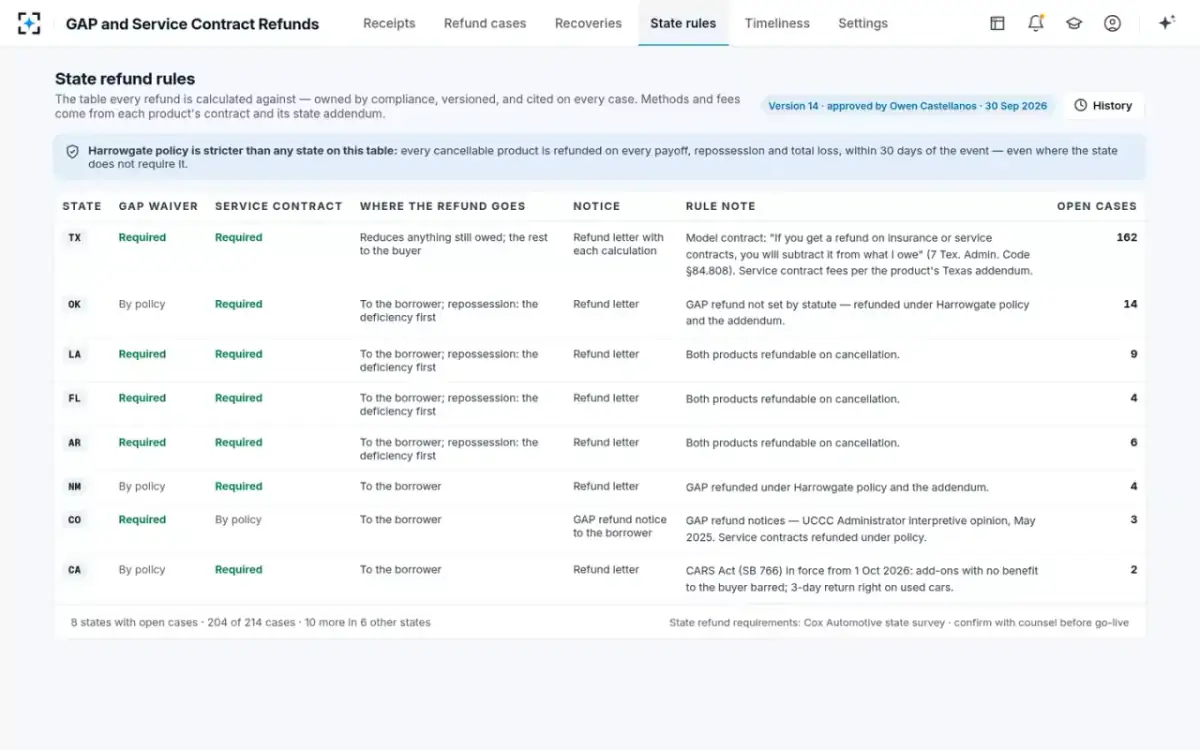This screenshot has width=1200, height=750.
Task: Click the "By policy" service contract cell for CO
Action: click(x=238, y=520)
